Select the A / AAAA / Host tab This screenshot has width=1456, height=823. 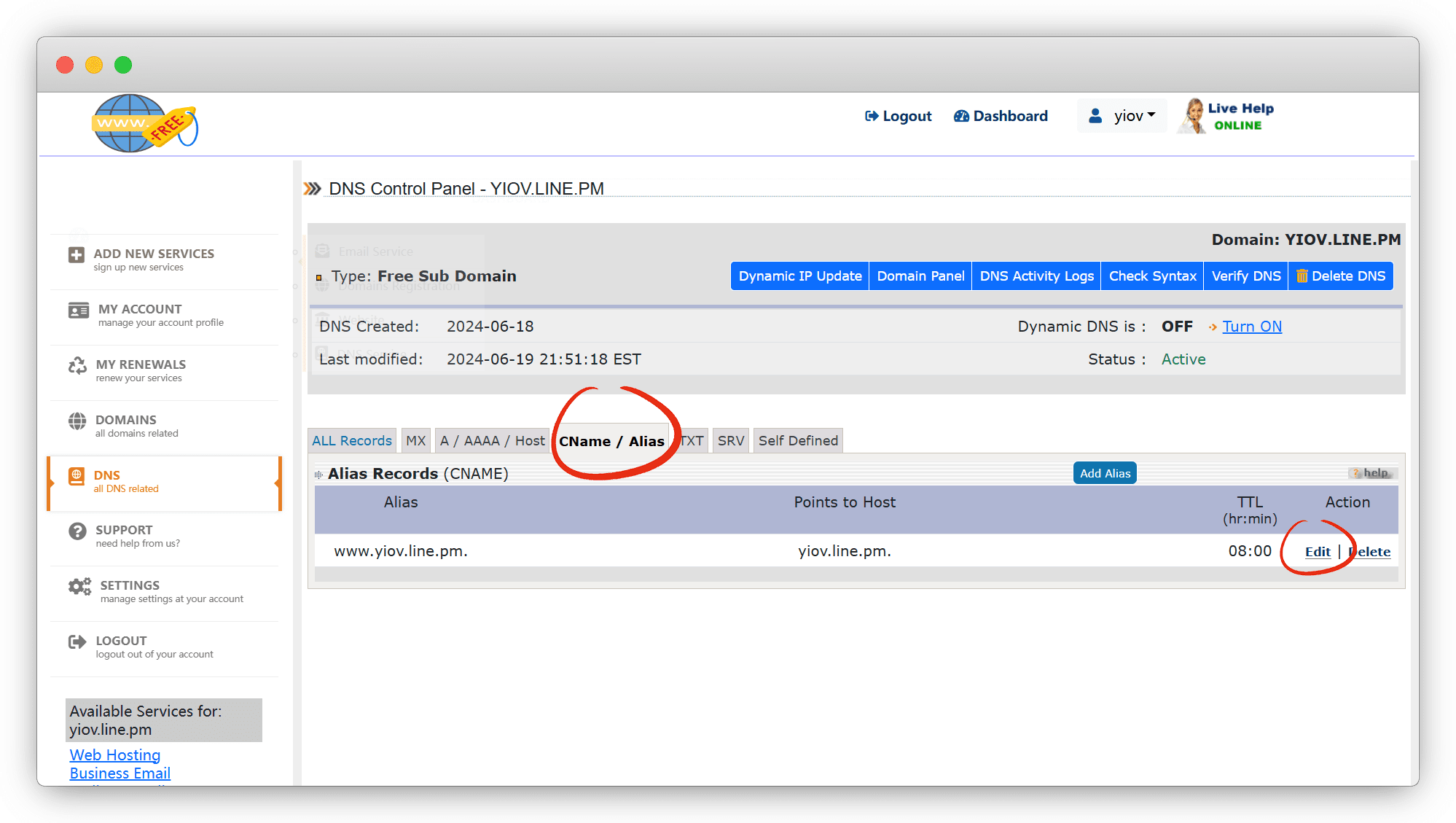[492, 441]
